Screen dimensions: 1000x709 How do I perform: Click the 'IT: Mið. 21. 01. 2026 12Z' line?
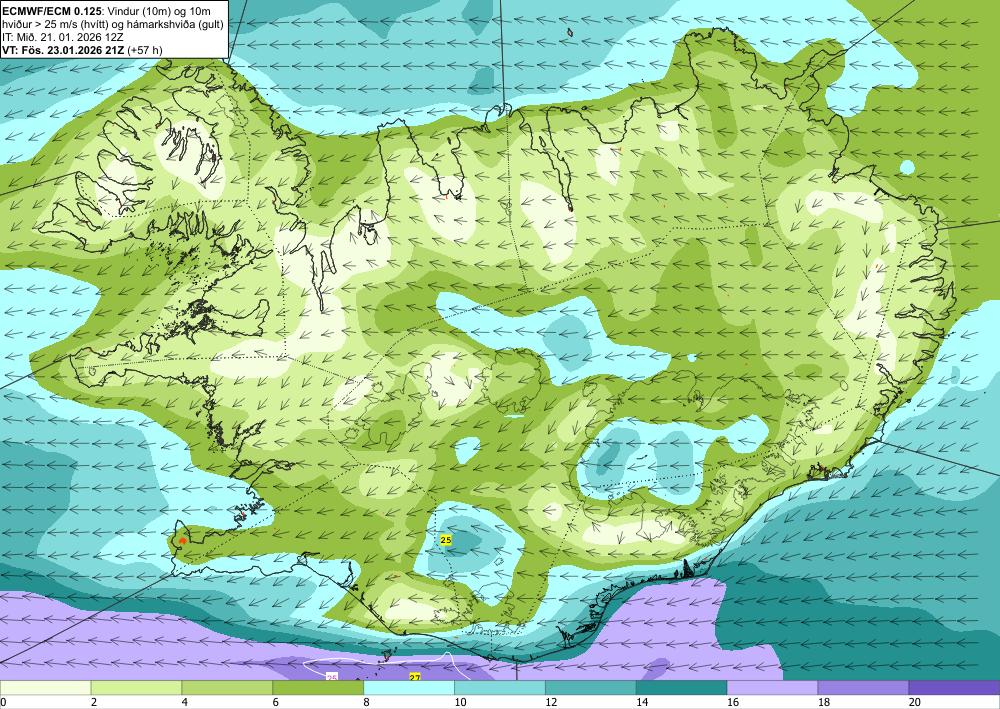[61, 37]
